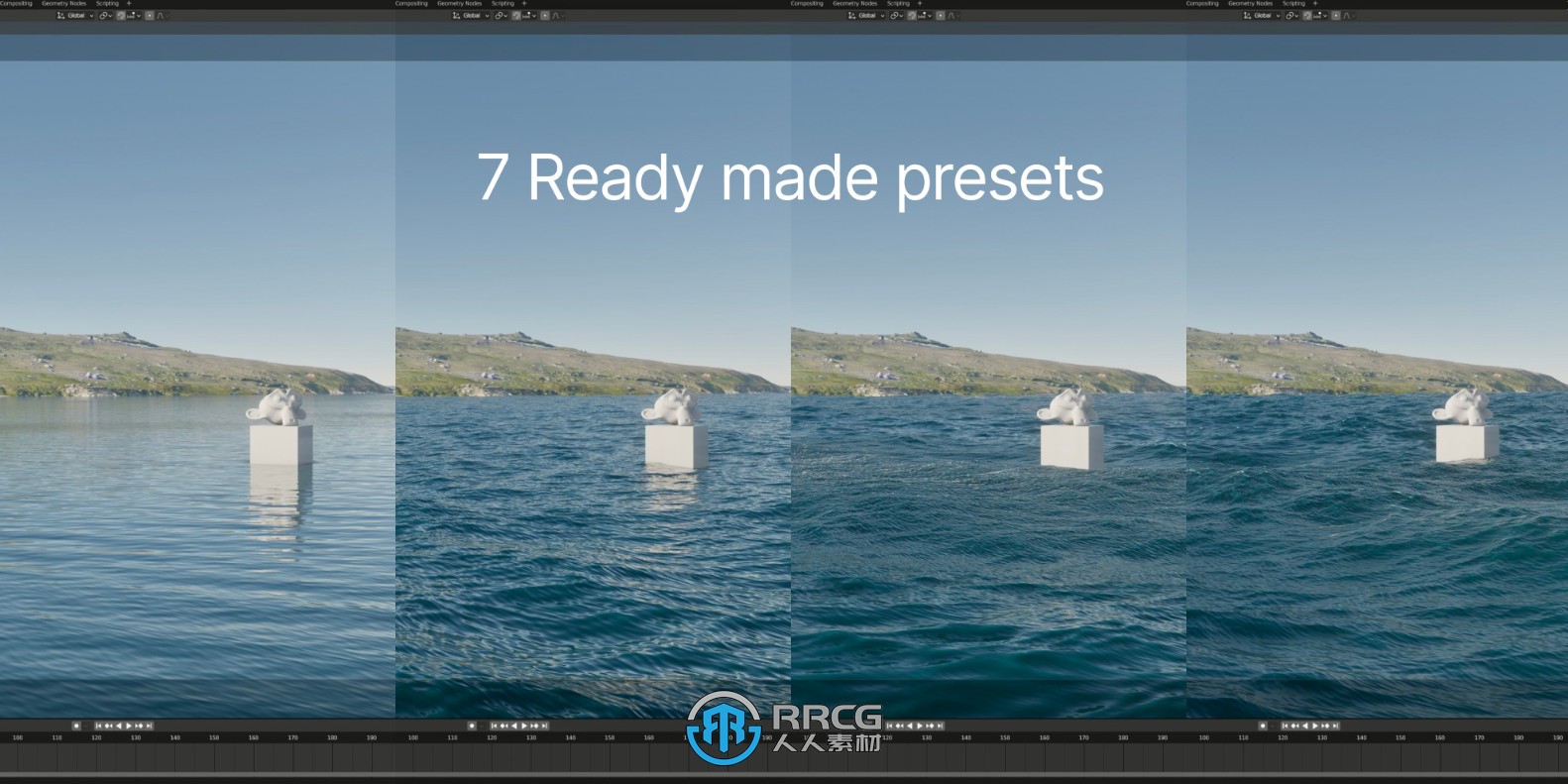This screenshot has width=1568, height=784.
Task: Play the animation in the third panel
Action: click(x=920, y=726)
